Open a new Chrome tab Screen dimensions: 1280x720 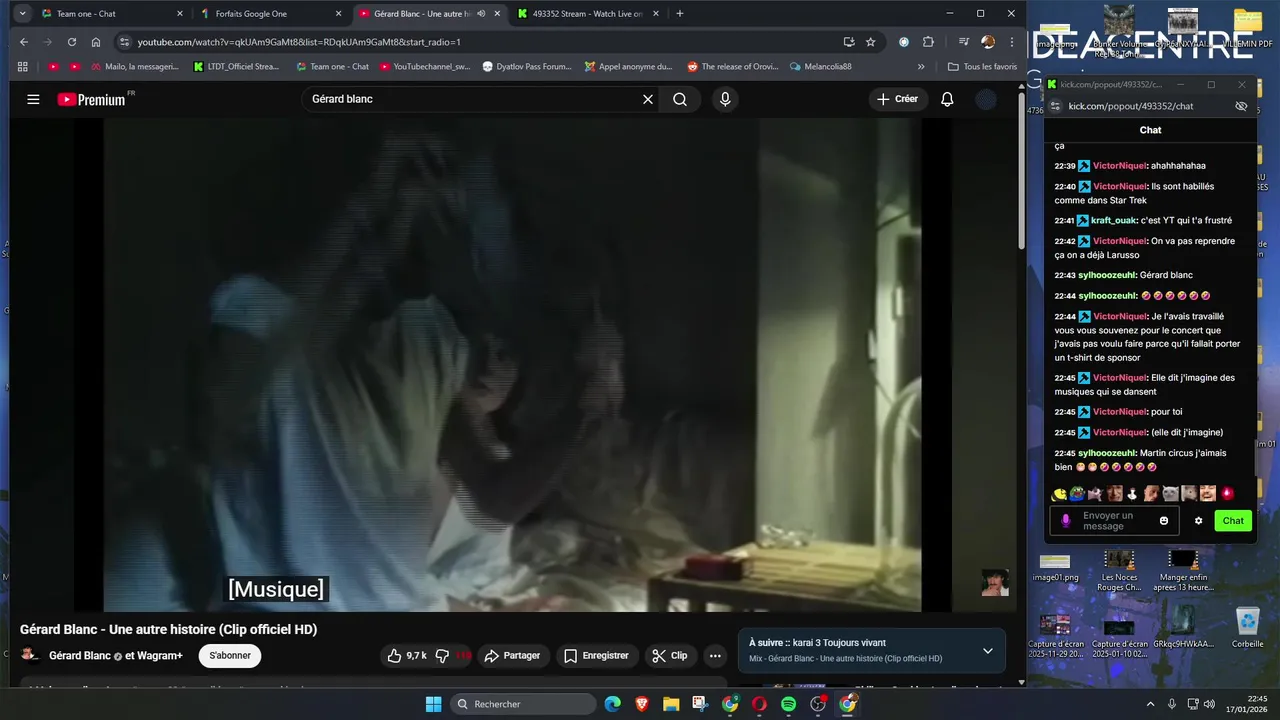680,14
